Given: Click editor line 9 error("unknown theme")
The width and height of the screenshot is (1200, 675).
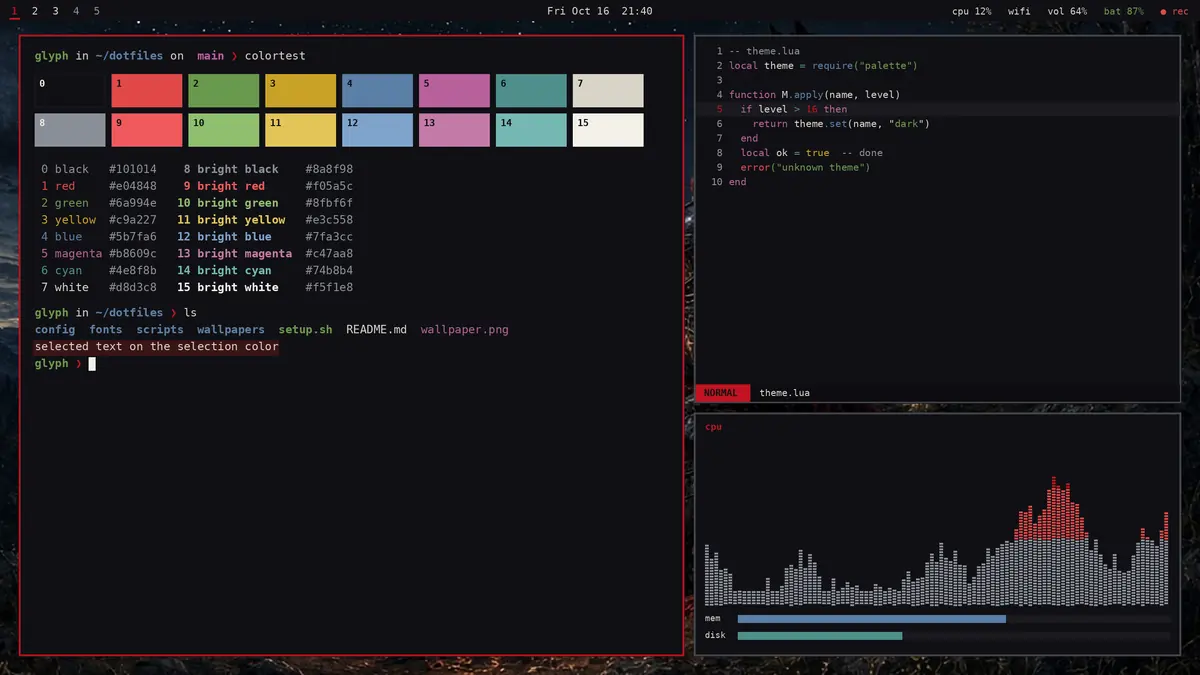Looking at the screenshot, I should [x=805, y=167].
